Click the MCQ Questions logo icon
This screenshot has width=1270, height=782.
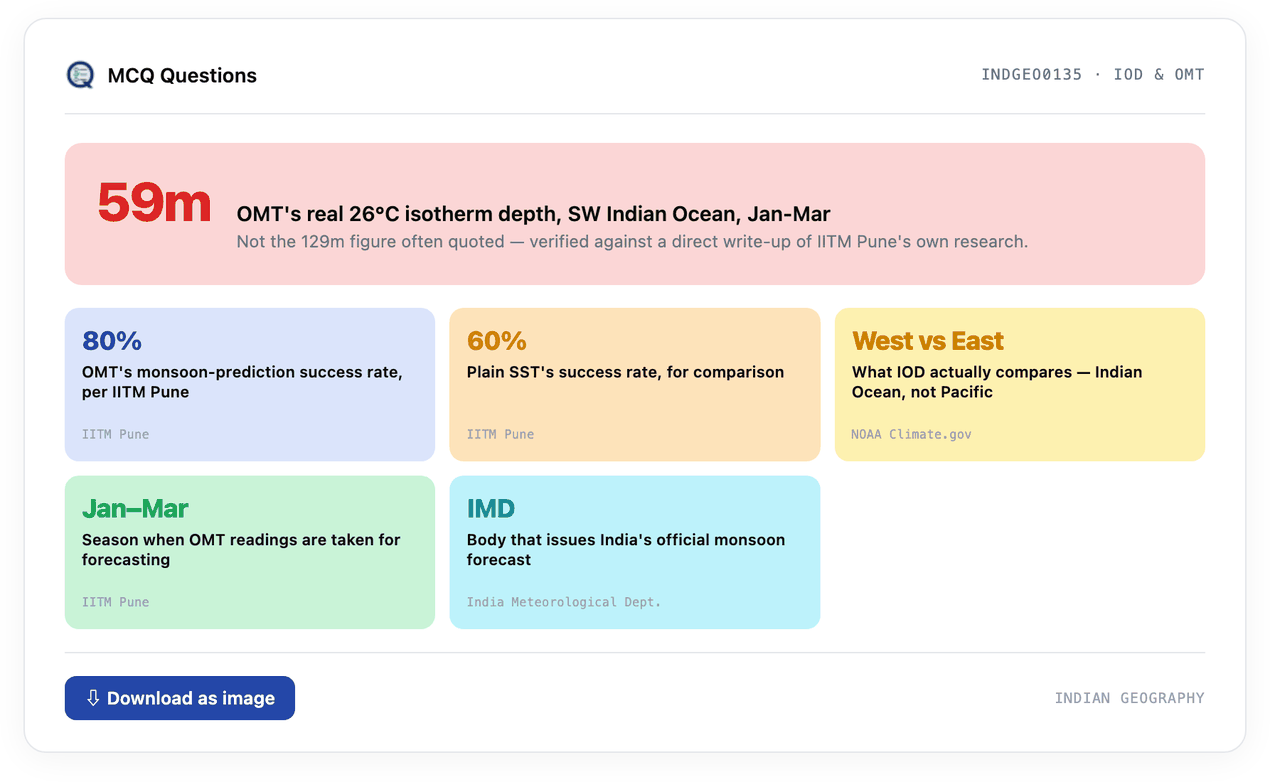[x=80, y=75]
